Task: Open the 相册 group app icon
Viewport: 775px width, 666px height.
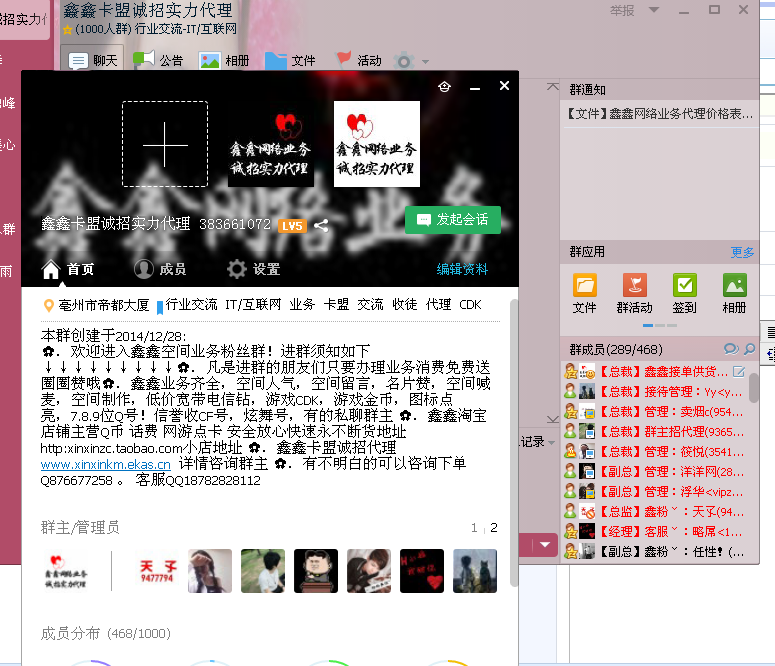Action: (x=734, y=294)
